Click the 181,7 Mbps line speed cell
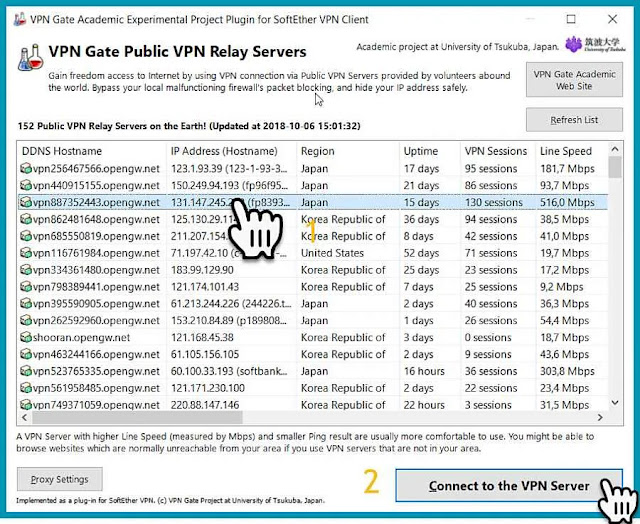 [567, 169]
